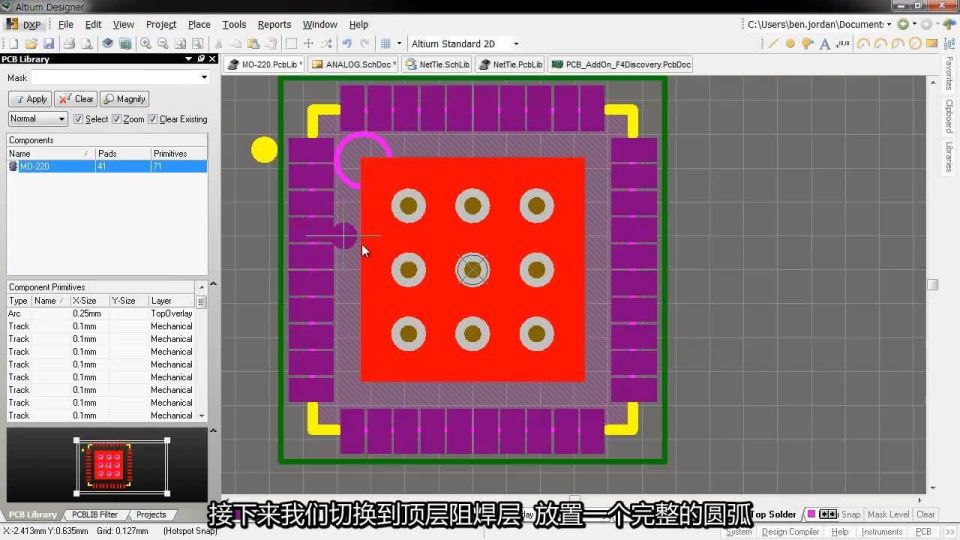
Task: Switch to the NetTie.SchLib tab
Action: point(437,64)
